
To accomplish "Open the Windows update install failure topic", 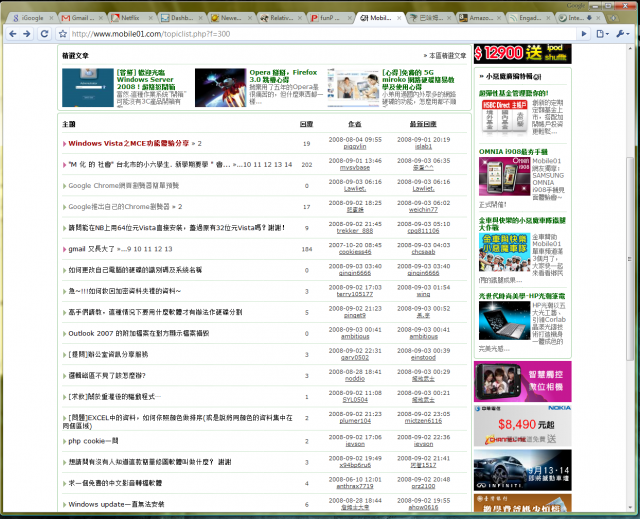I will [116, 504].
